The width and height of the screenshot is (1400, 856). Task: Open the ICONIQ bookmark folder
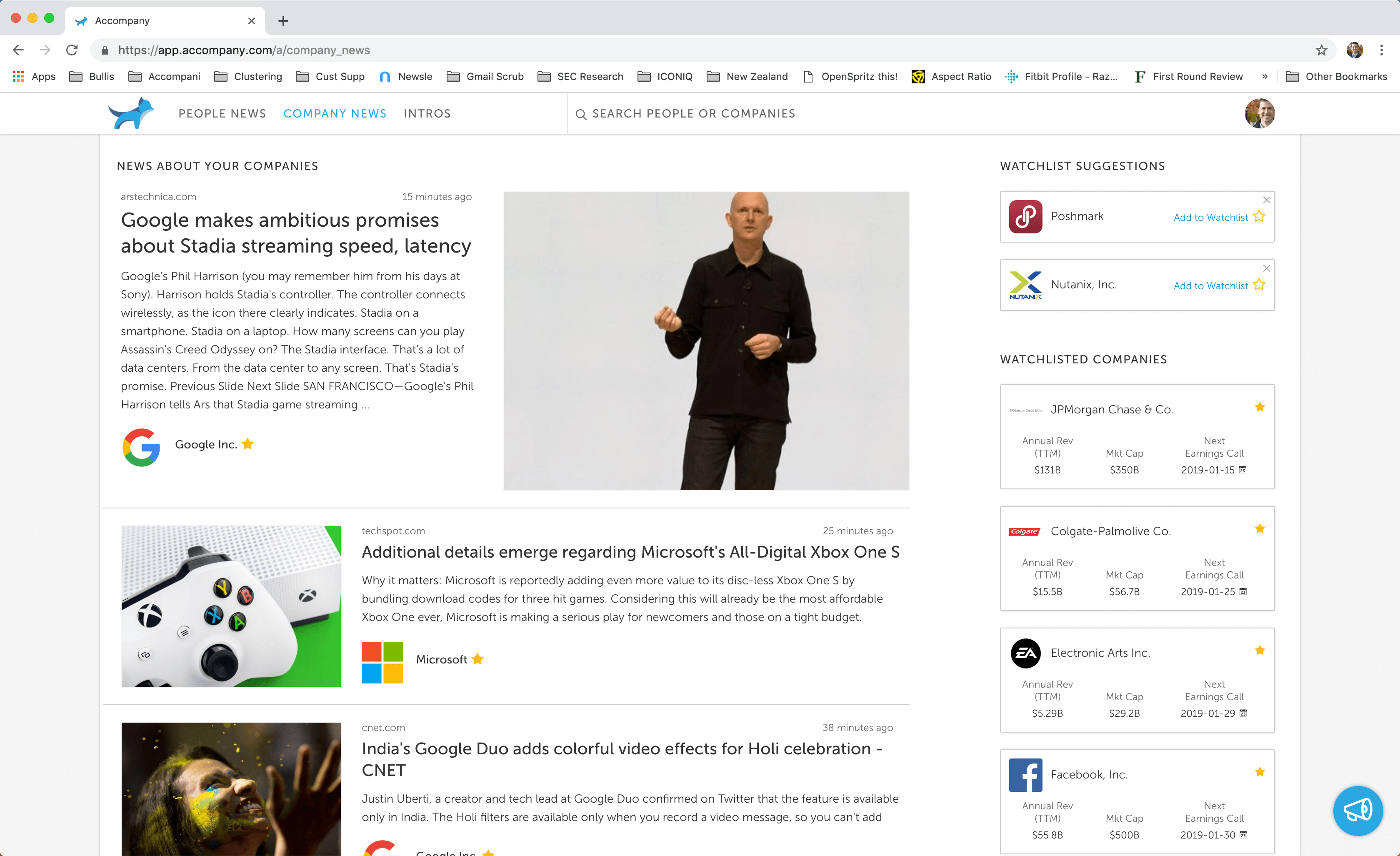coord(665,76)
